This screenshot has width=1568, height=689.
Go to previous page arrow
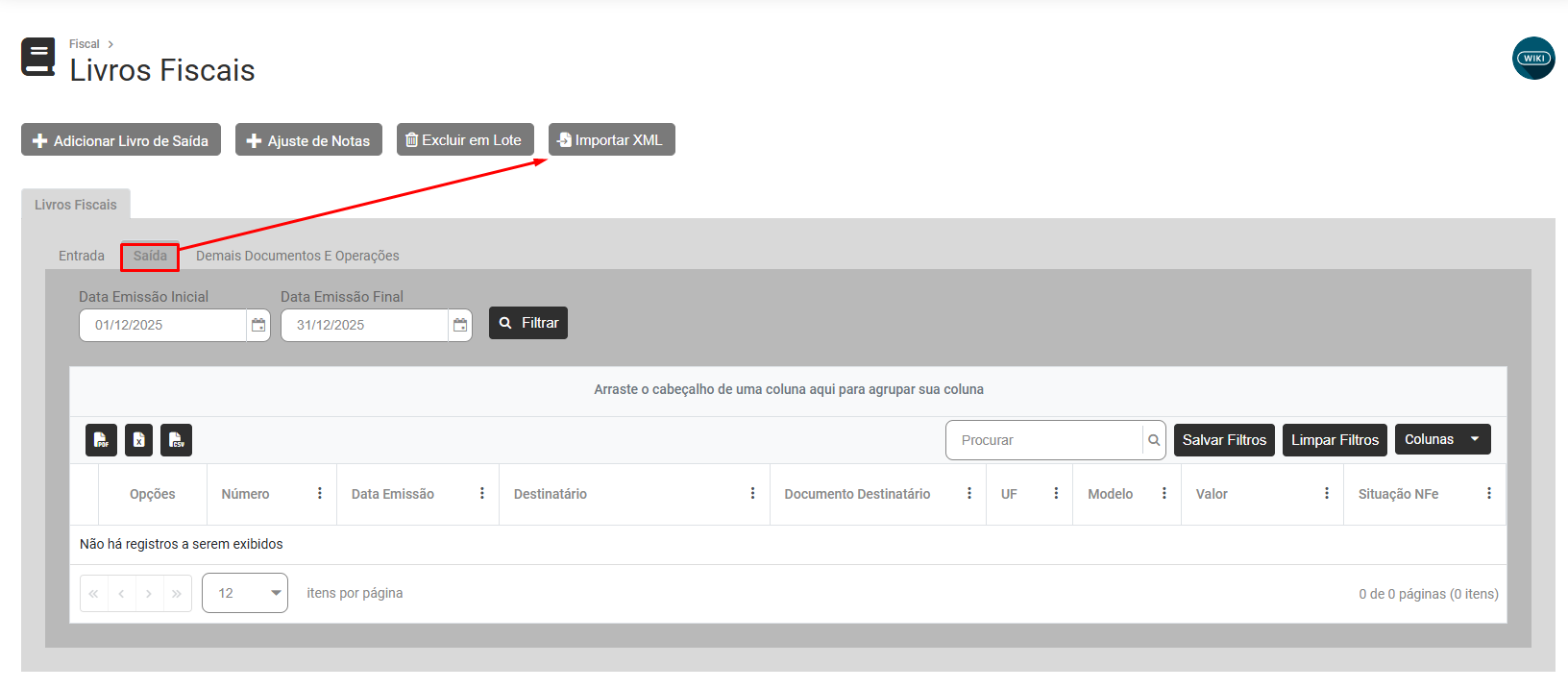[x=122, y=594]
